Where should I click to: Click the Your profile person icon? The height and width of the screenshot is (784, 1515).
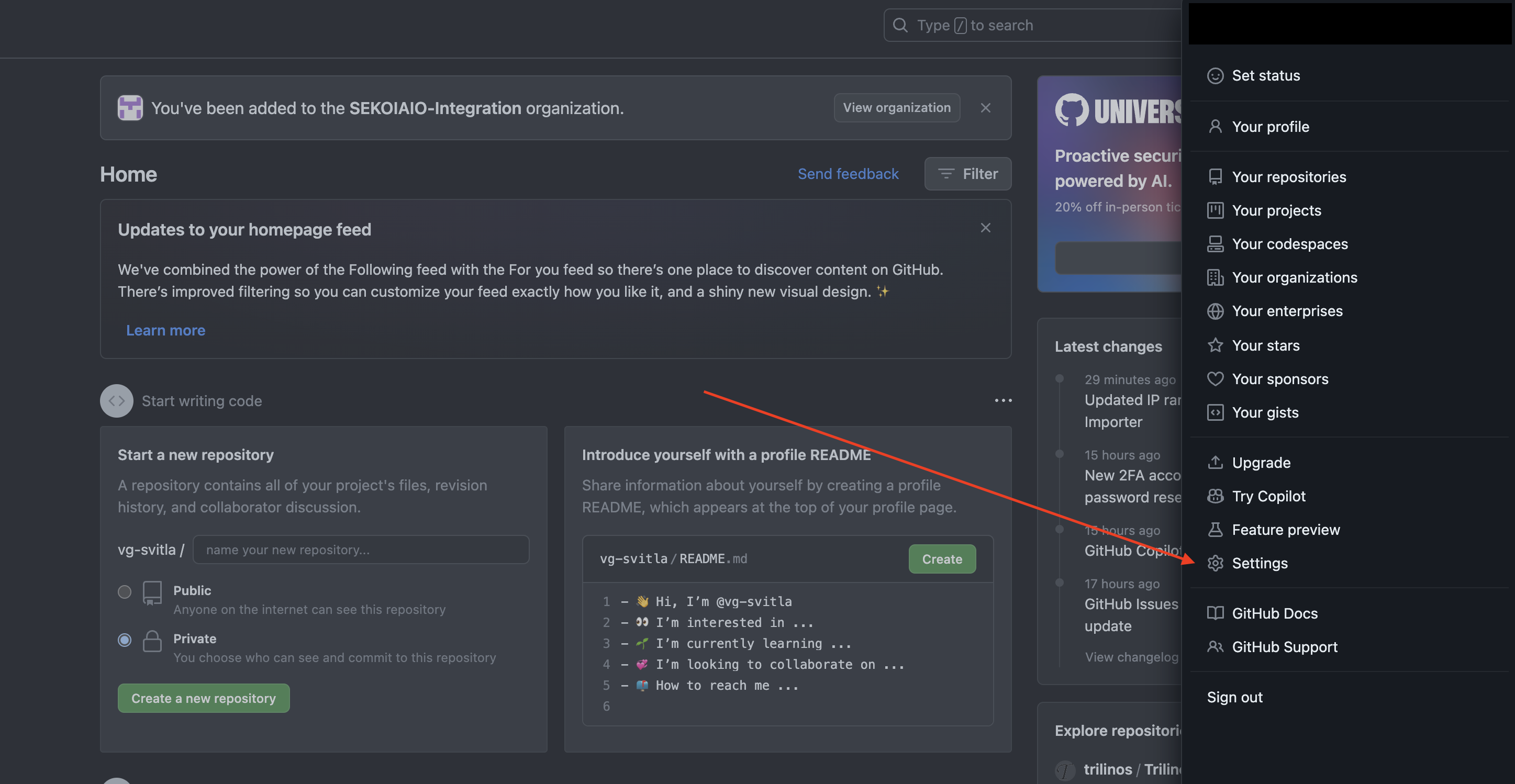(1215, 127)
